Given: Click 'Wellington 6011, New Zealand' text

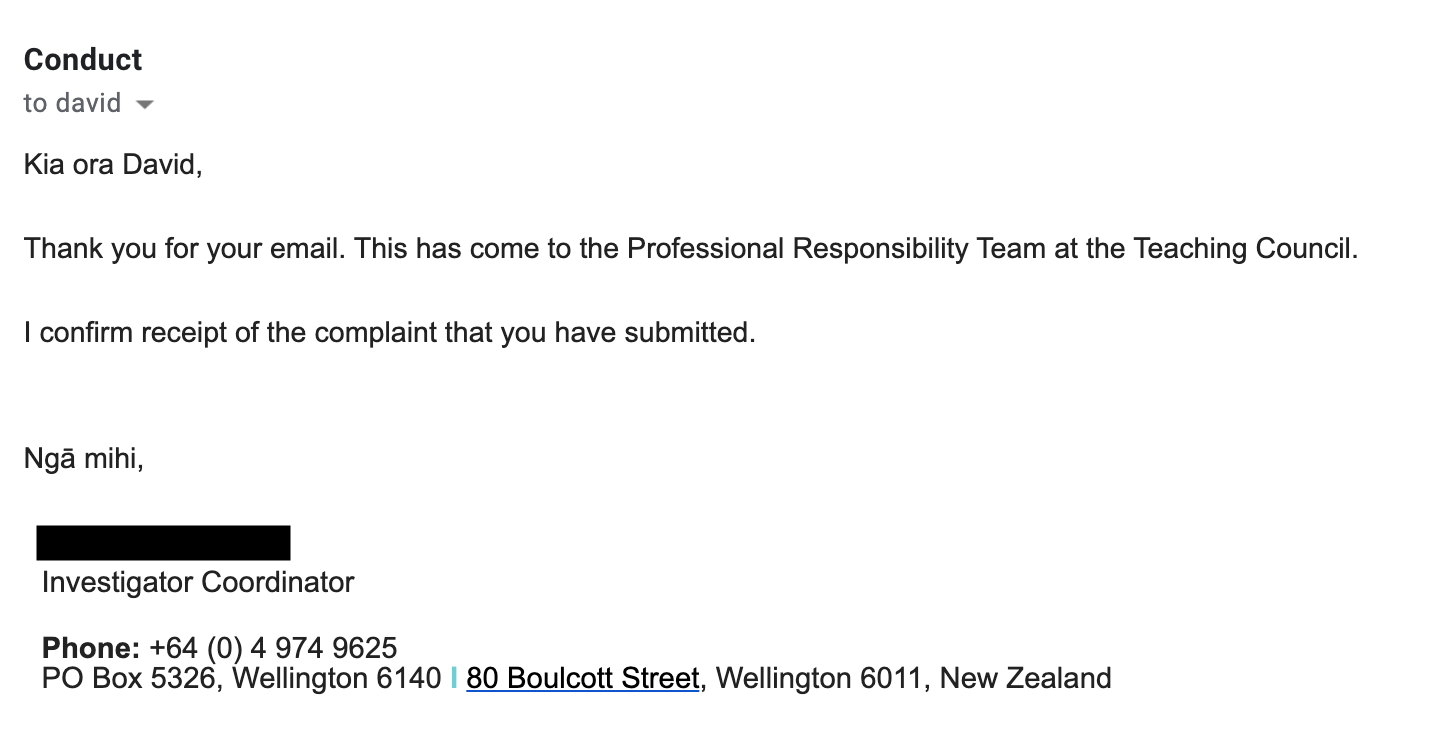Looking at the screenshot, I should 914,679.
